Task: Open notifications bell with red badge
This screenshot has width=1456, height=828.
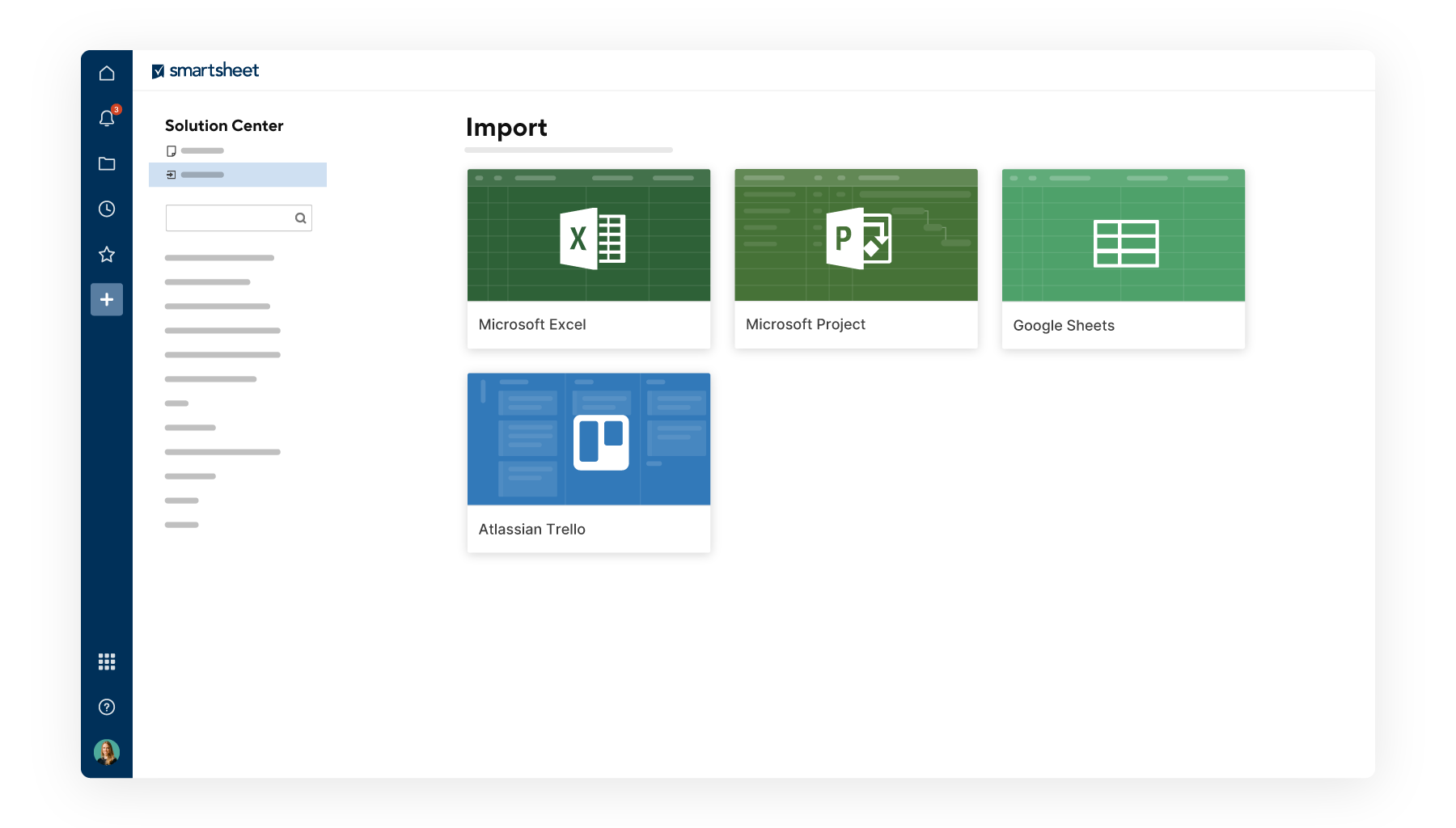Action: point(107,118)
